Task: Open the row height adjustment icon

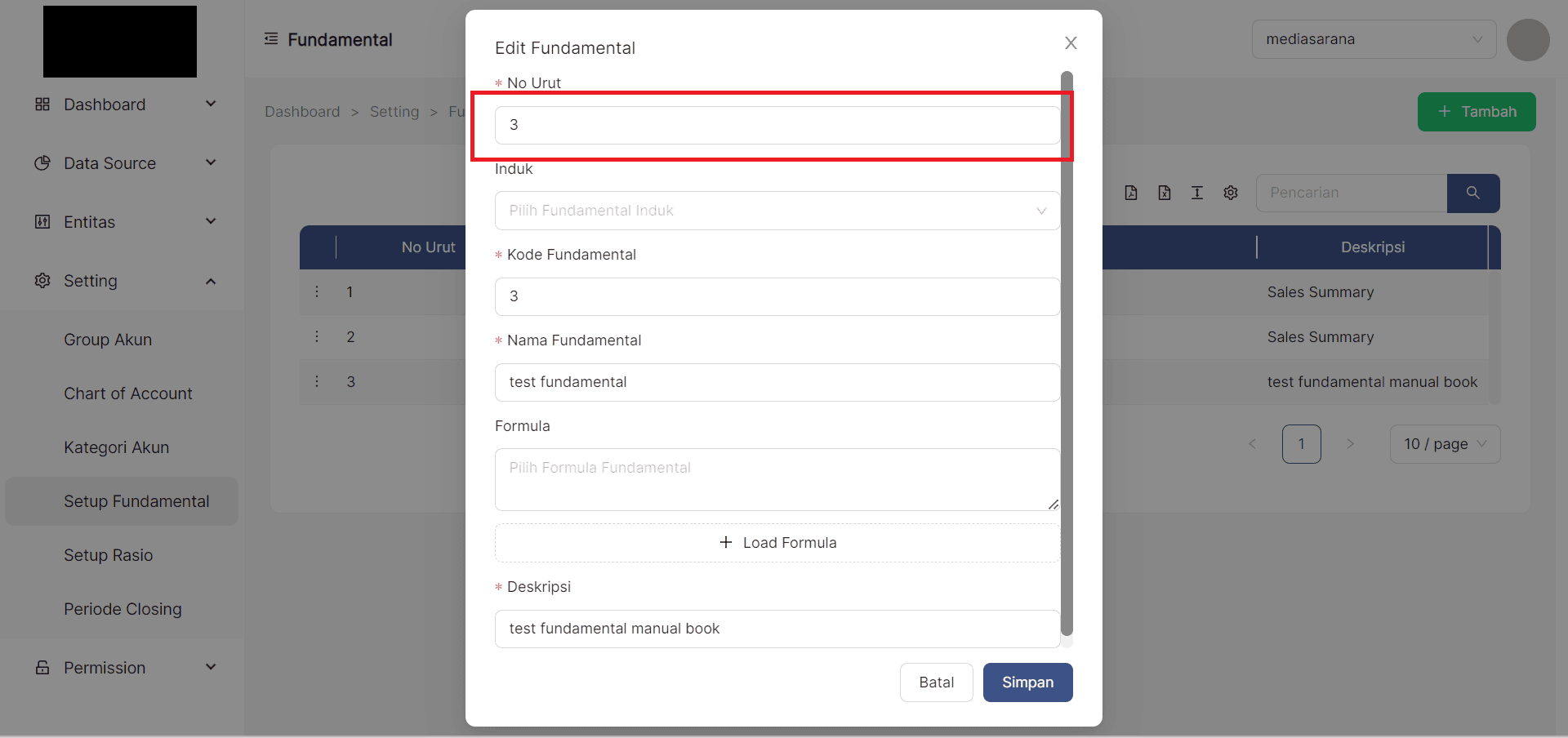Action: click(1196, 193)
